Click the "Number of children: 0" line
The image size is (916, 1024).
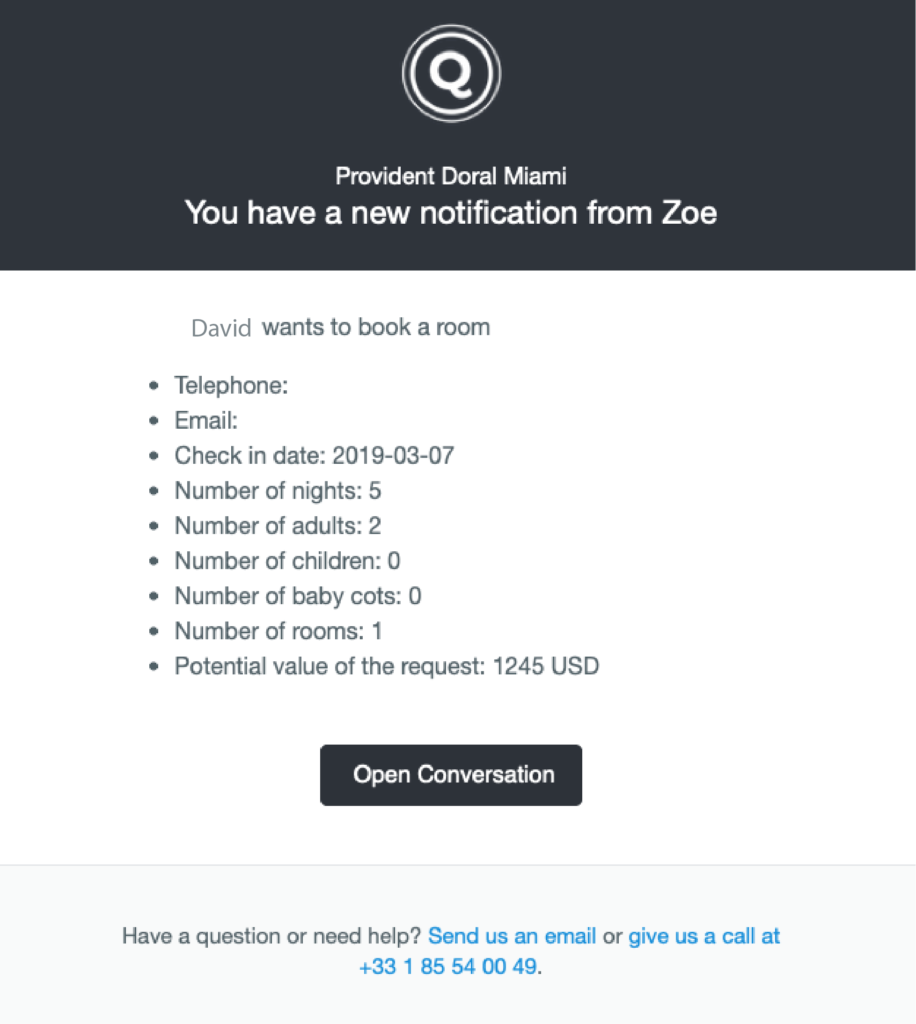[x=287, y=561]
